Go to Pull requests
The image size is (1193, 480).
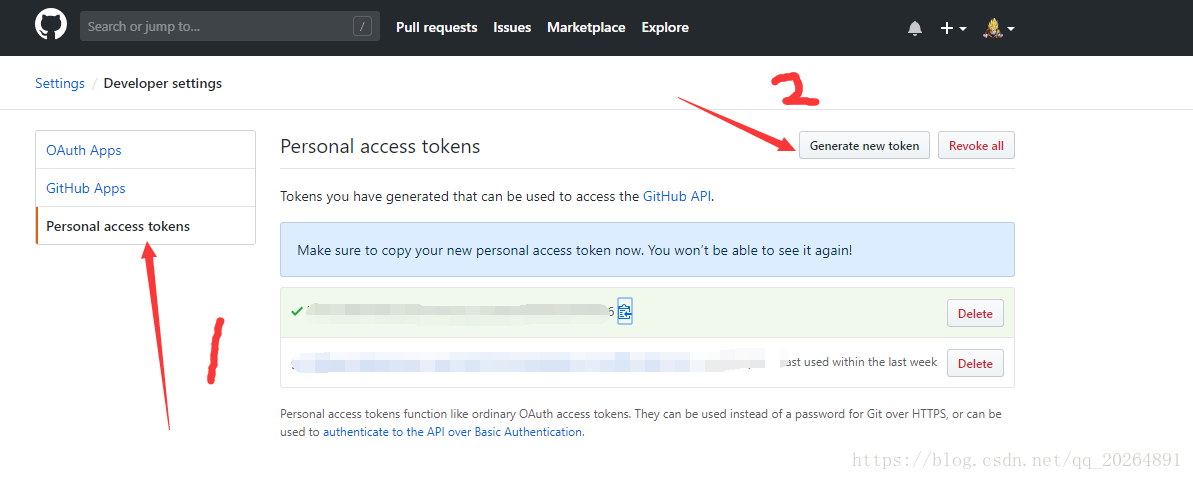[437, 27]
